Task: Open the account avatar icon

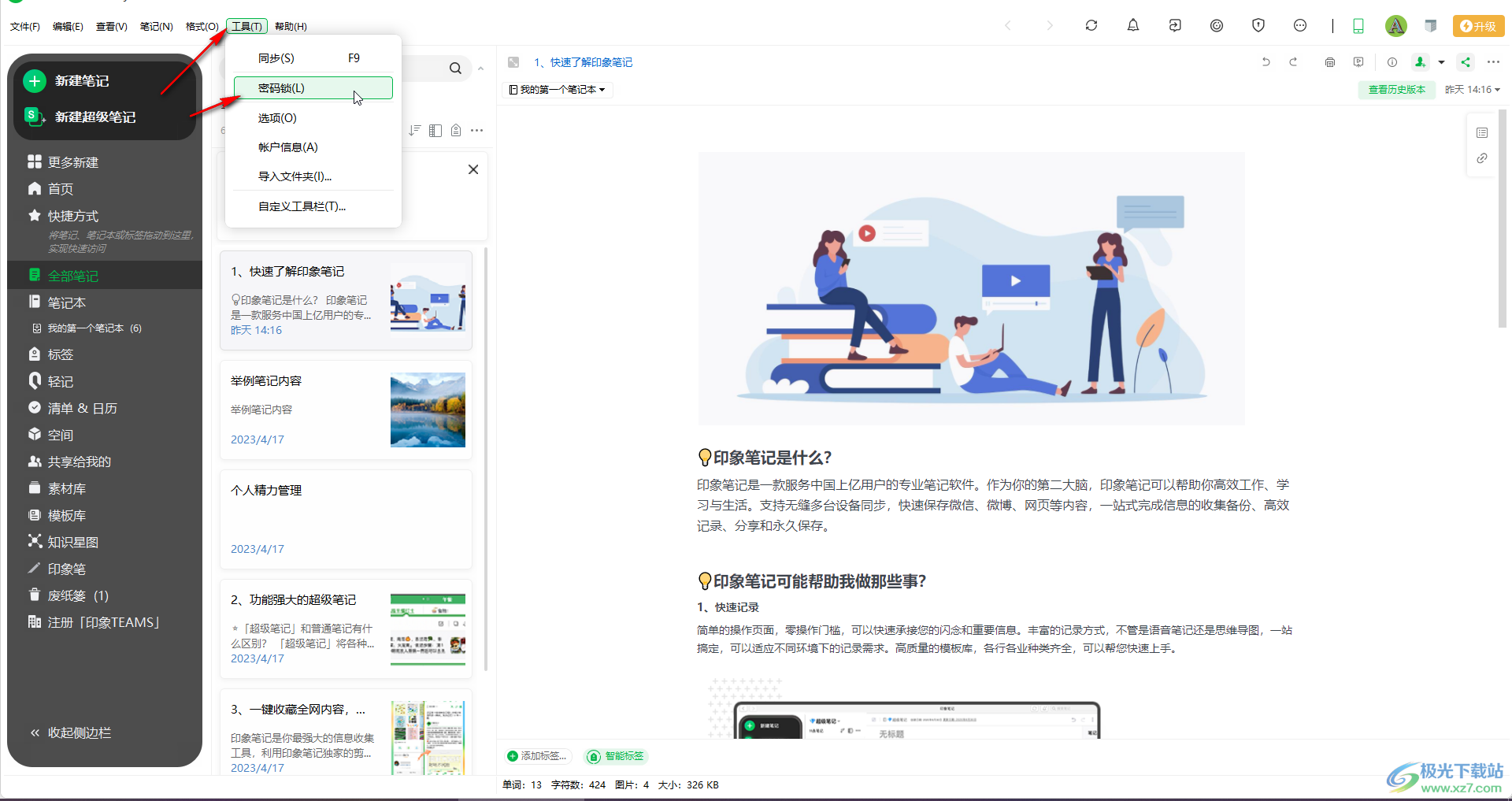Action: click(1395, 26)
